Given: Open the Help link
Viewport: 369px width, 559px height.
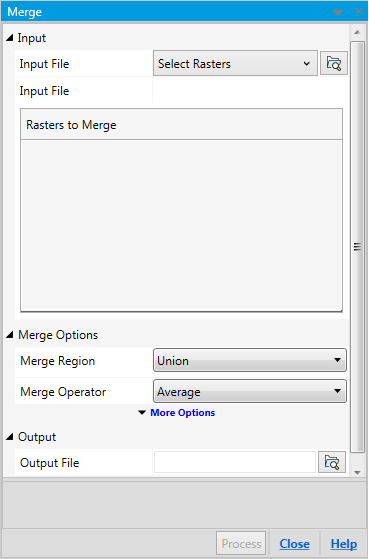Looking at the screenshot, I should click(344, 544).
